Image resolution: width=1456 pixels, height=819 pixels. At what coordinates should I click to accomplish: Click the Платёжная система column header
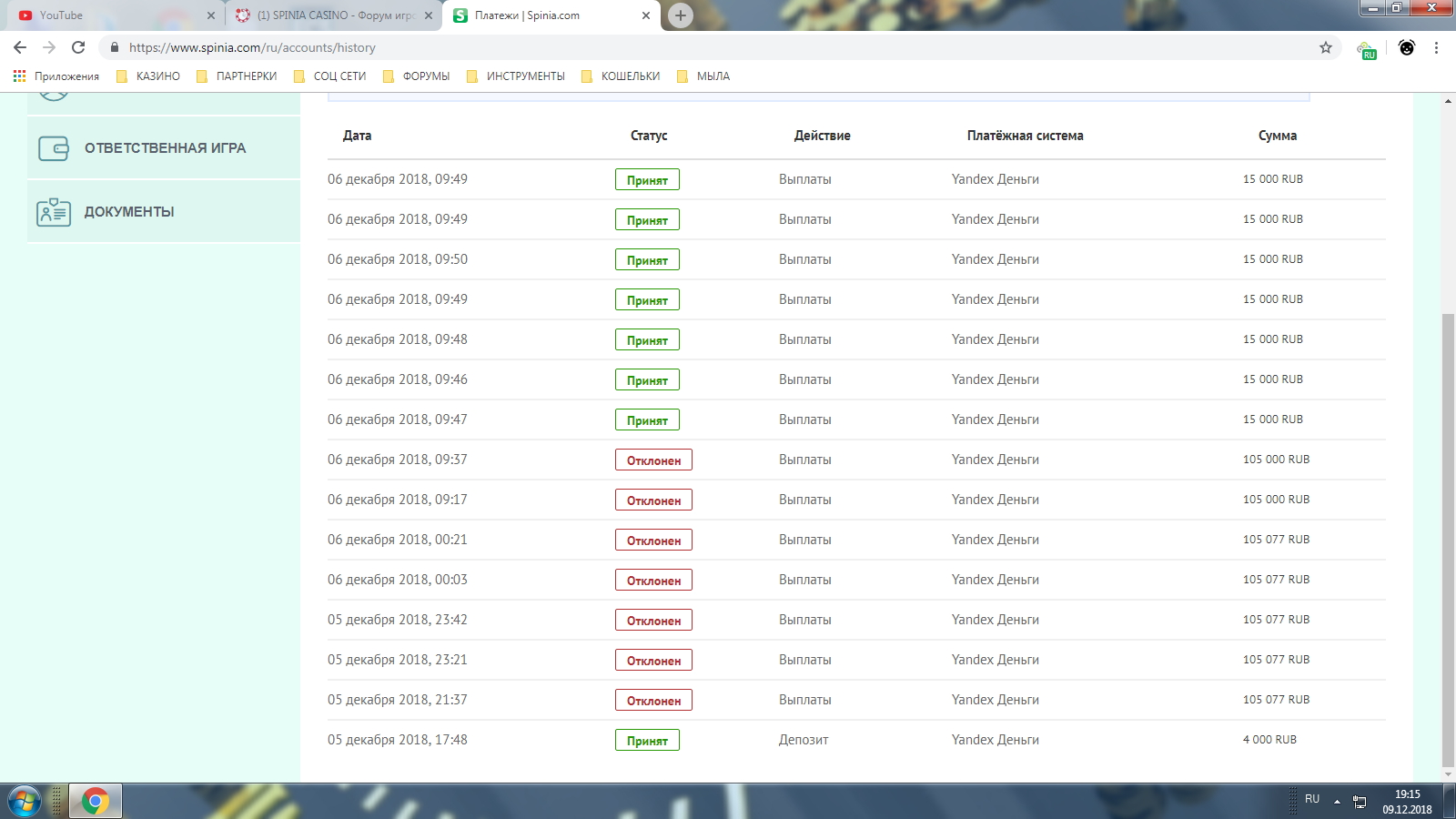tap(1025, 136)
